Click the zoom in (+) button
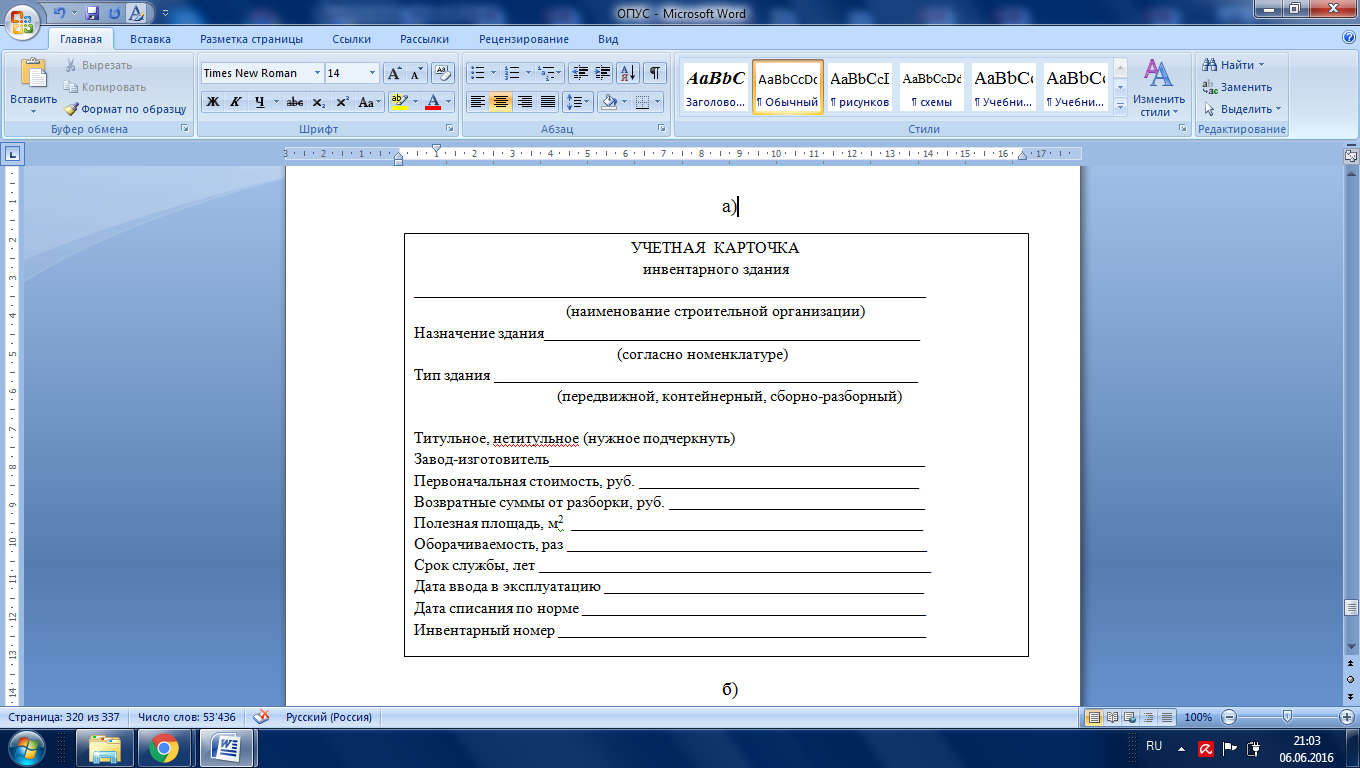 click(1347, 717)
